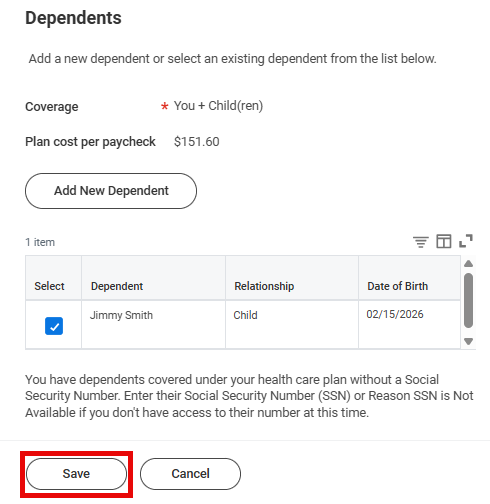Open the table filter icon

[x=421, y=242]
